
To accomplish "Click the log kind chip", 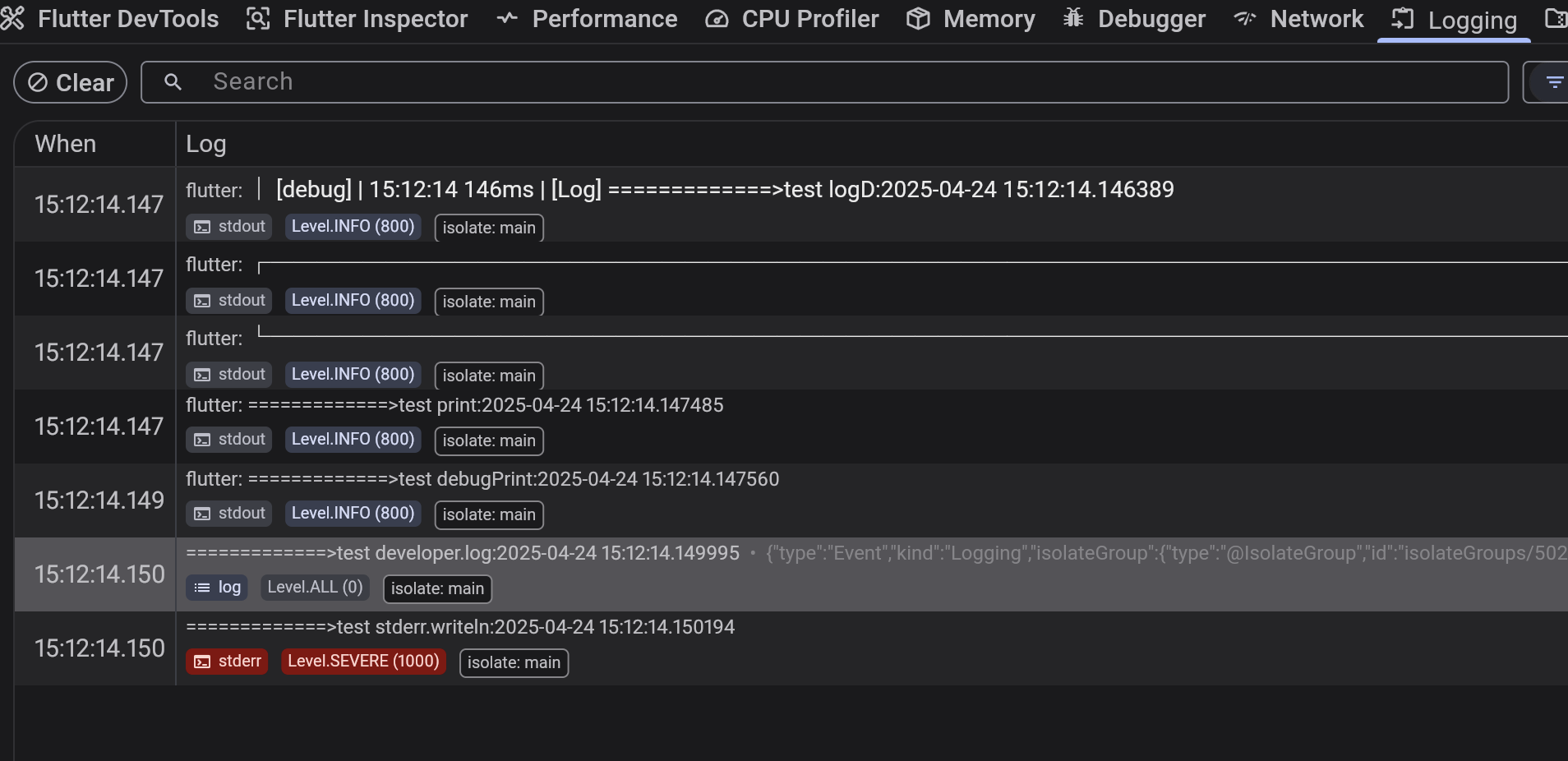I will [x=217, y=588].
